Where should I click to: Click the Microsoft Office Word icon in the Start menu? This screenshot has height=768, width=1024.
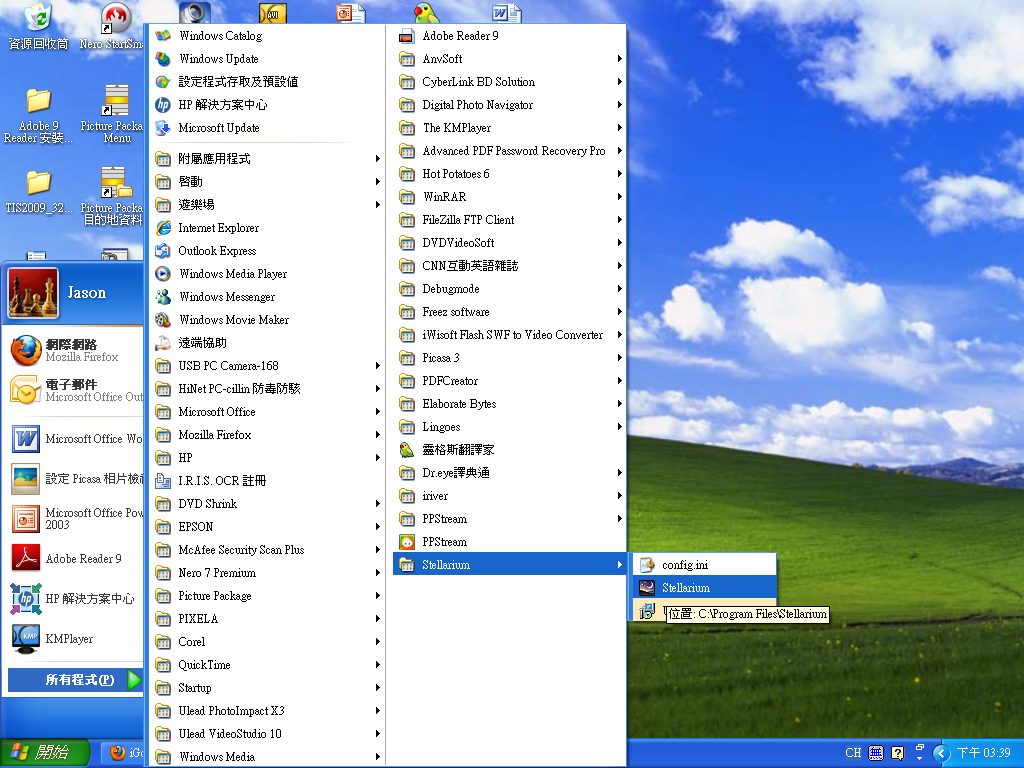tap(26, 439)
